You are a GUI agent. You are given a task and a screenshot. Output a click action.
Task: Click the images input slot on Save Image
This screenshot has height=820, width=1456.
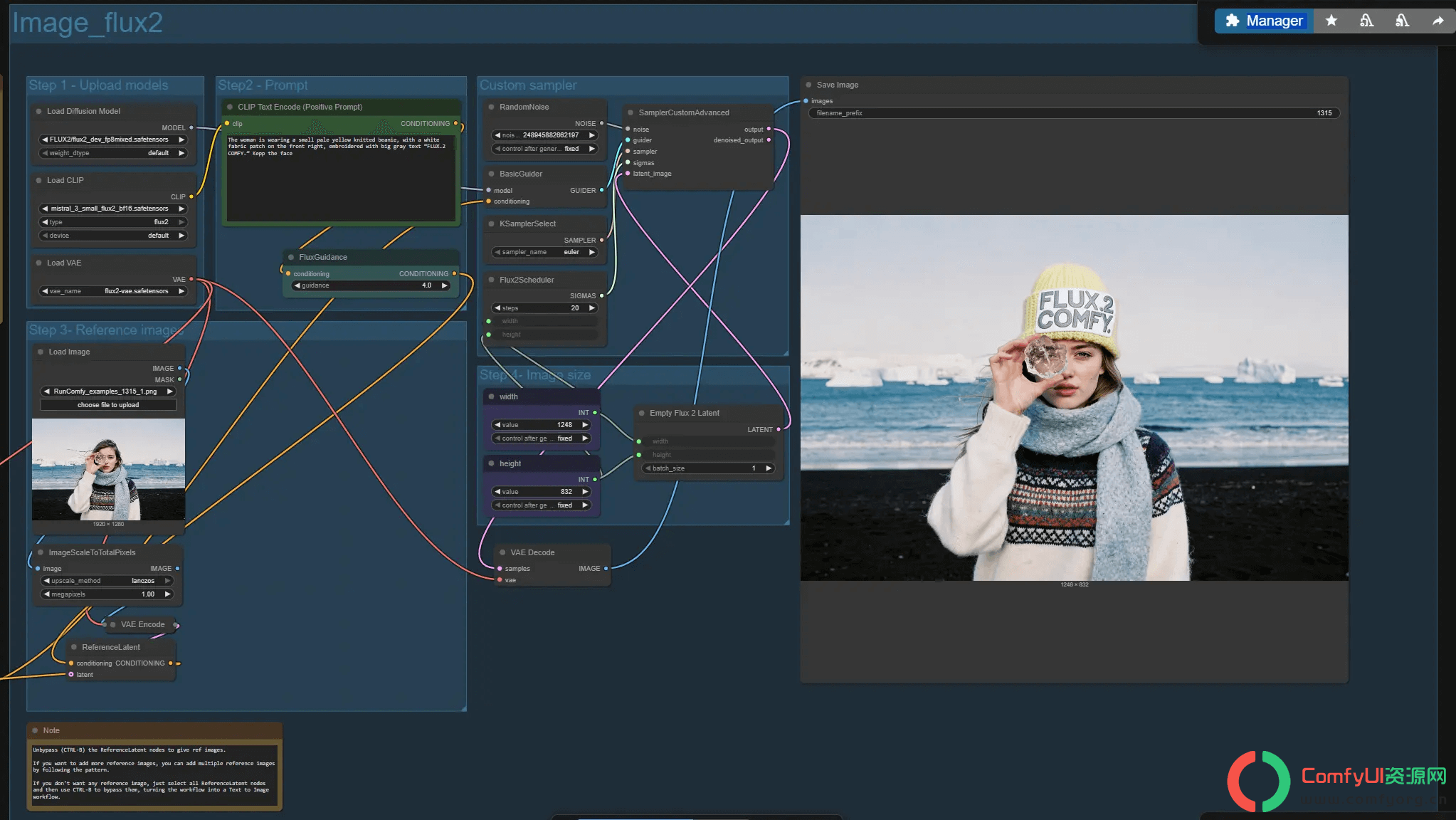806,100
